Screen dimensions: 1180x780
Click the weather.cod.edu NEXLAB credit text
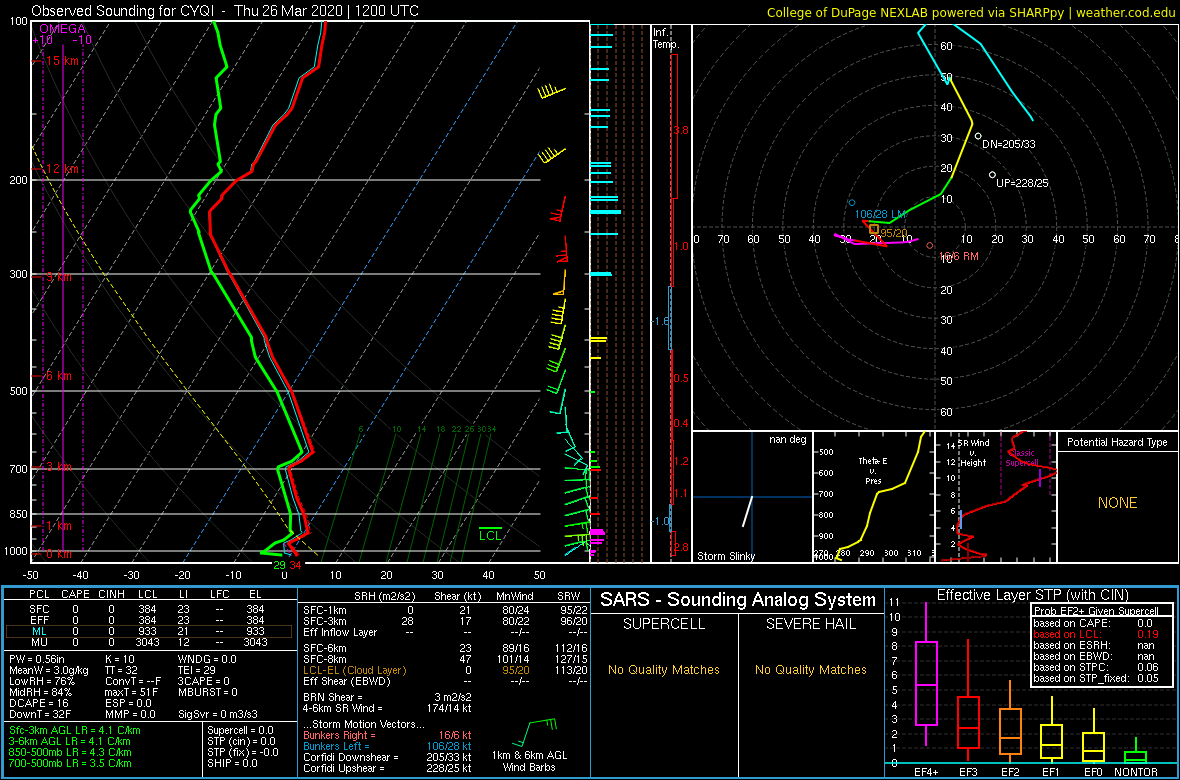coord(972,11)
